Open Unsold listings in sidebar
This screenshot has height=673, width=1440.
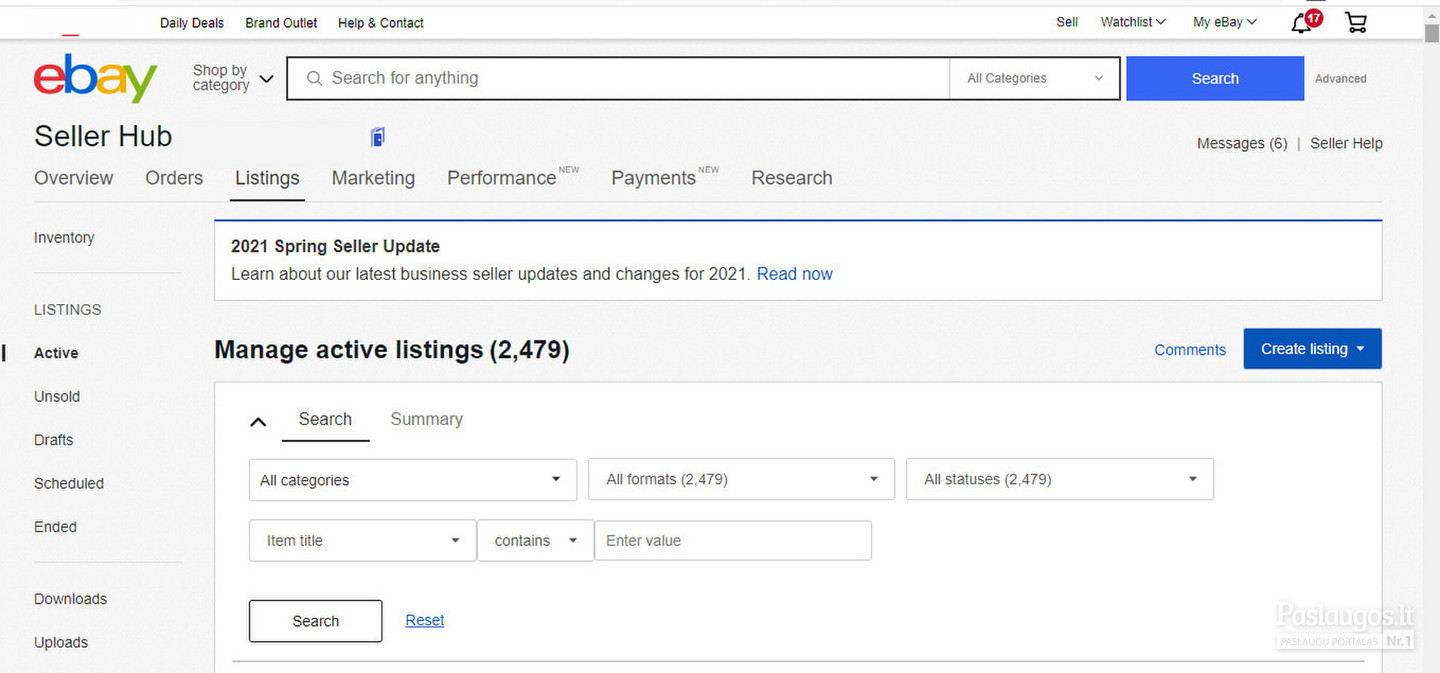point(57,396)
